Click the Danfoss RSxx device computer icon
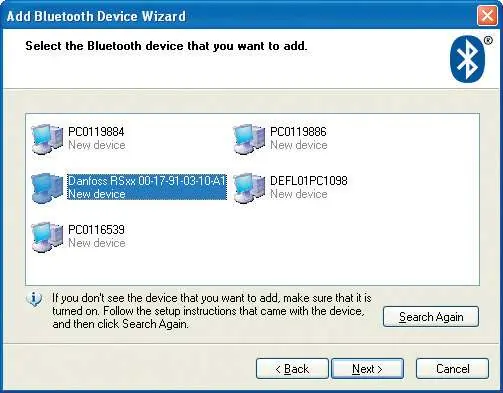 tap(47, 188)
